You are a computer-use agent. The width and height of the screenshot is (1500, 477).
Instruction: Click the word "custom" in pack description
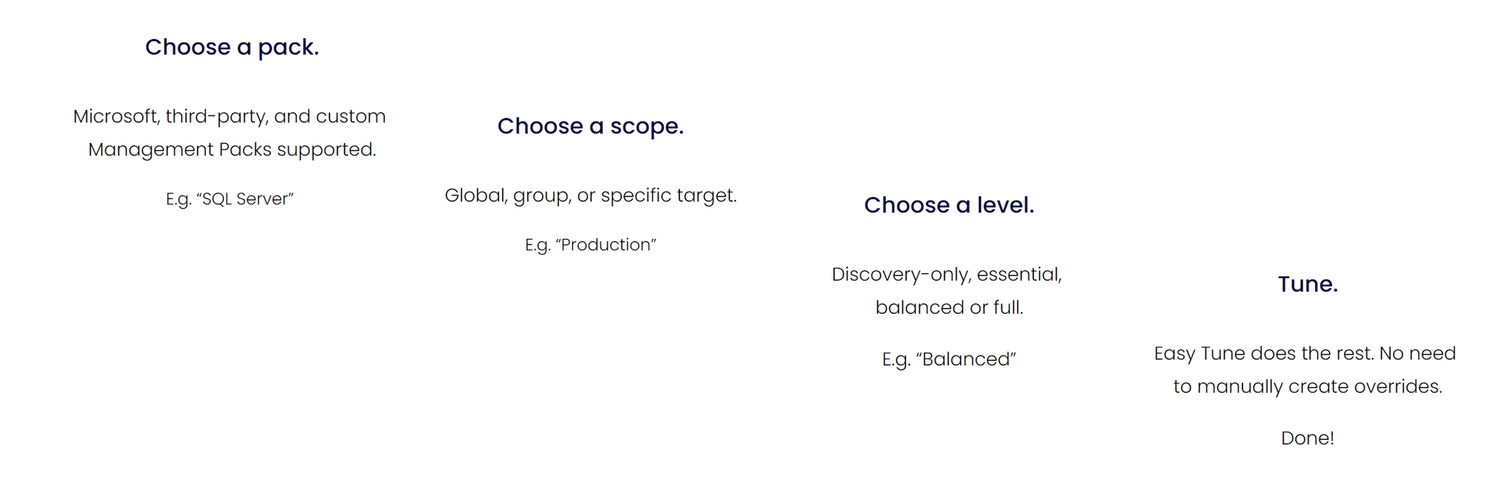[350, 116]
